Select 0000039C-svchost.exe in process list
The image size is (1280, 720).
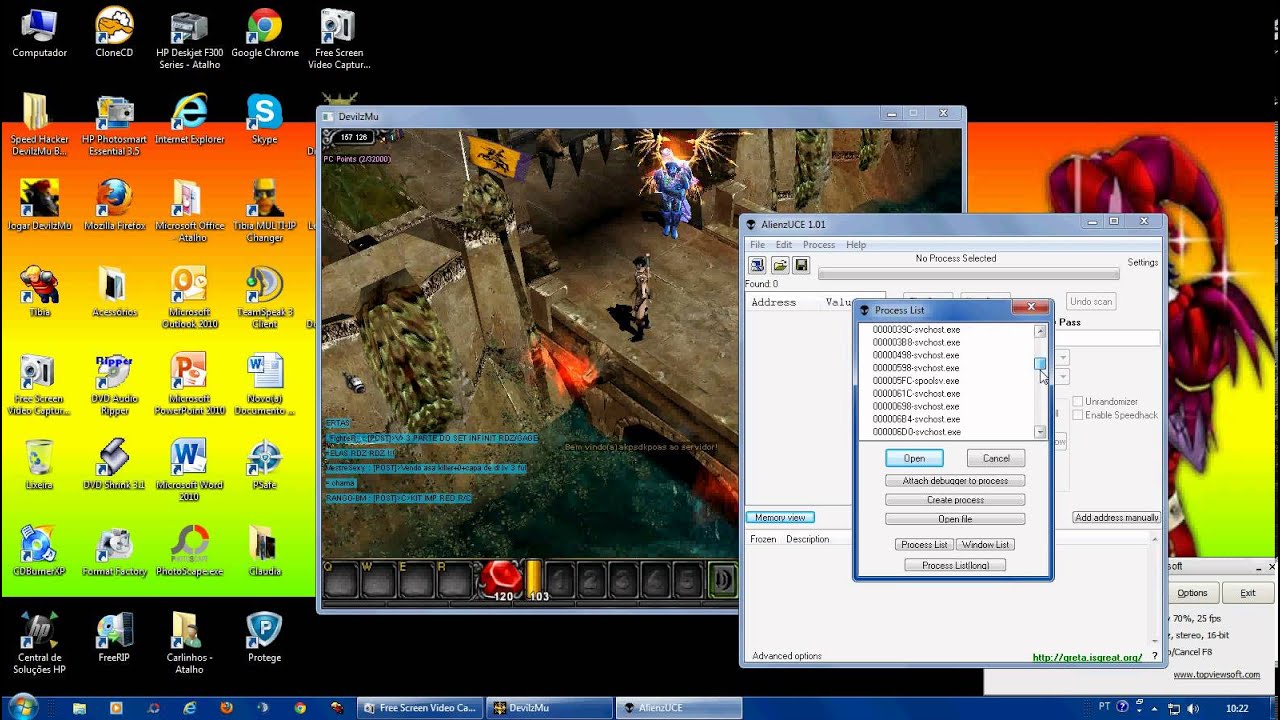tap(916, 330)
